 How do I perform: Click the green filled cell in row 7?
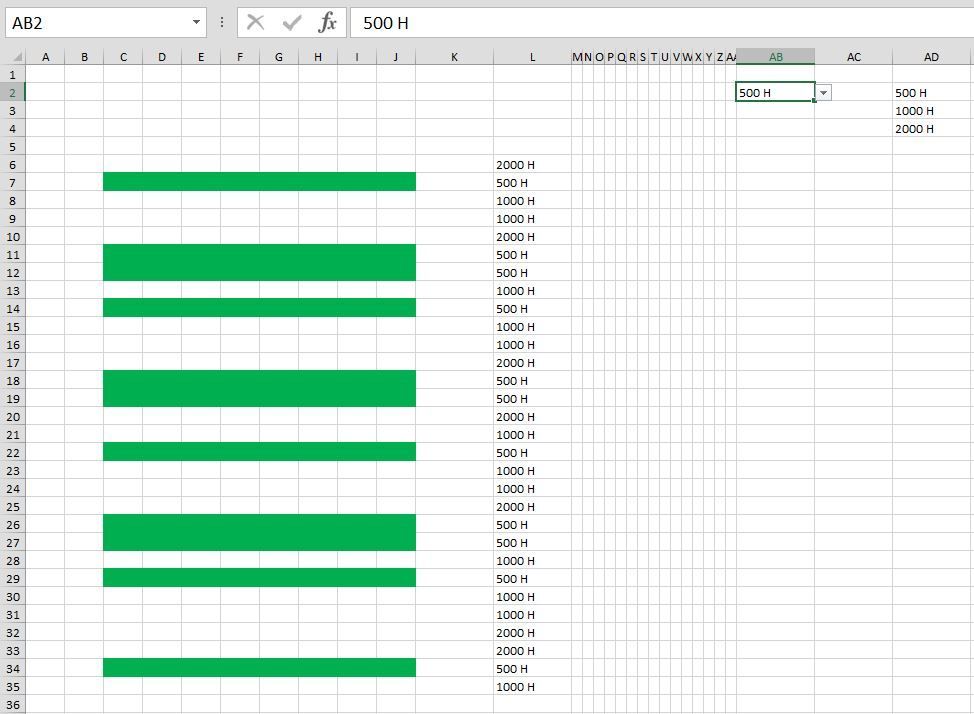click(x=259, y=181)
